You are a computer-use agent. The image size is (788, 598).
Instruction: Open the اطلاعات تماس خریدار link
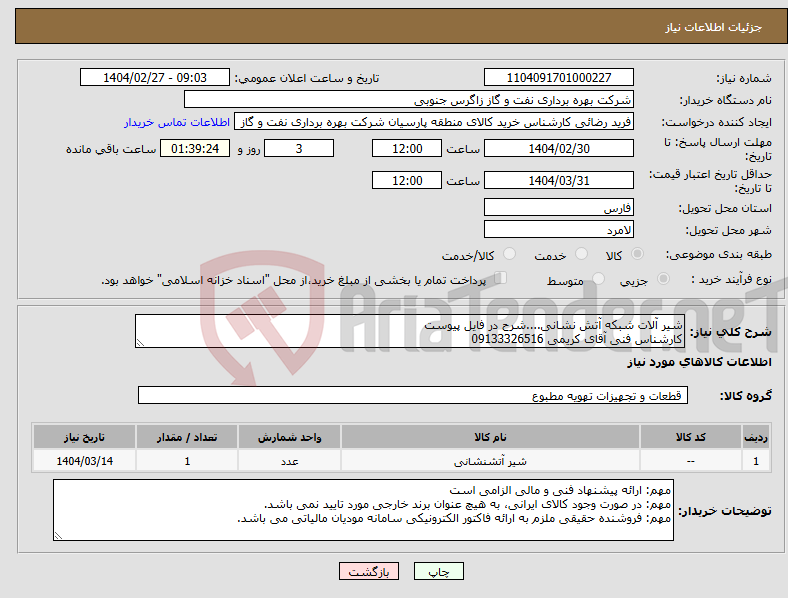coord(177,122)
